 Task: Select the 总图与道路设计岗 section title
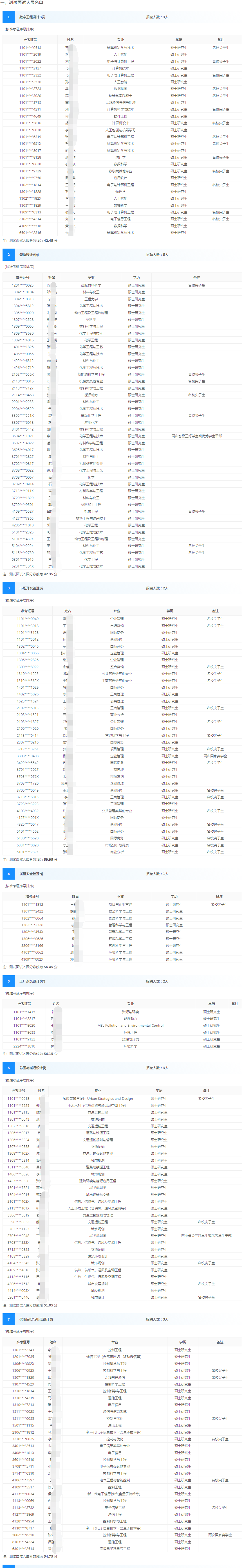pyautogui.click(x=33, y=1068)
